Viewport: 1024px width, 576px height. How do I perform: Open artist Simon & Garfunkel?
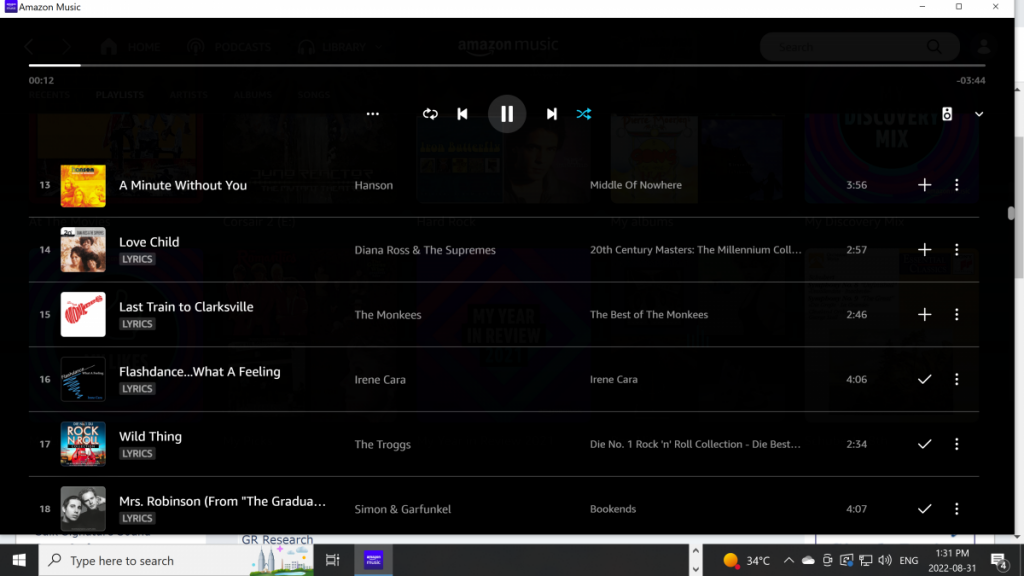[x=403, y=509]
